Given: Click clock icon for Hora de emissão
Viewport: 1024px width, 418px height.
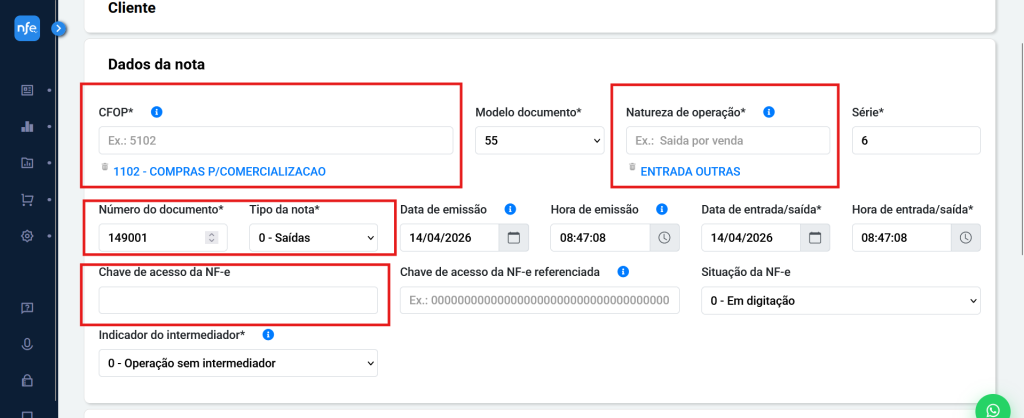Looking at the screenshot, I should [x=665, y=238].
